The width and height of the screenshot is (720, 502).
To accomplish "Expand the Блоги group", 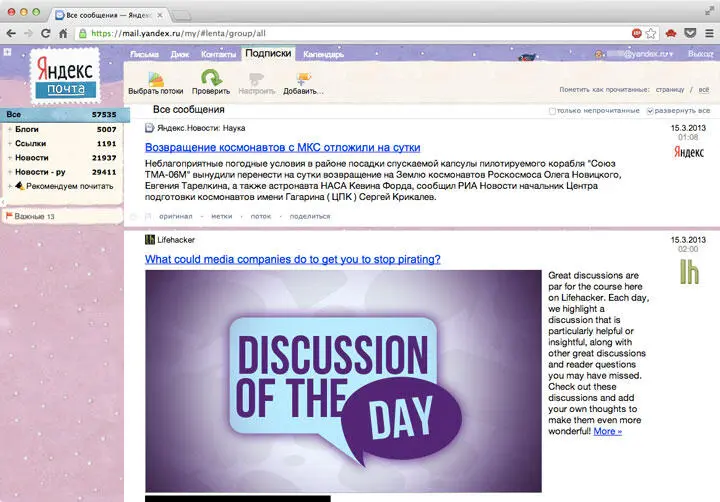I will 10,130.
